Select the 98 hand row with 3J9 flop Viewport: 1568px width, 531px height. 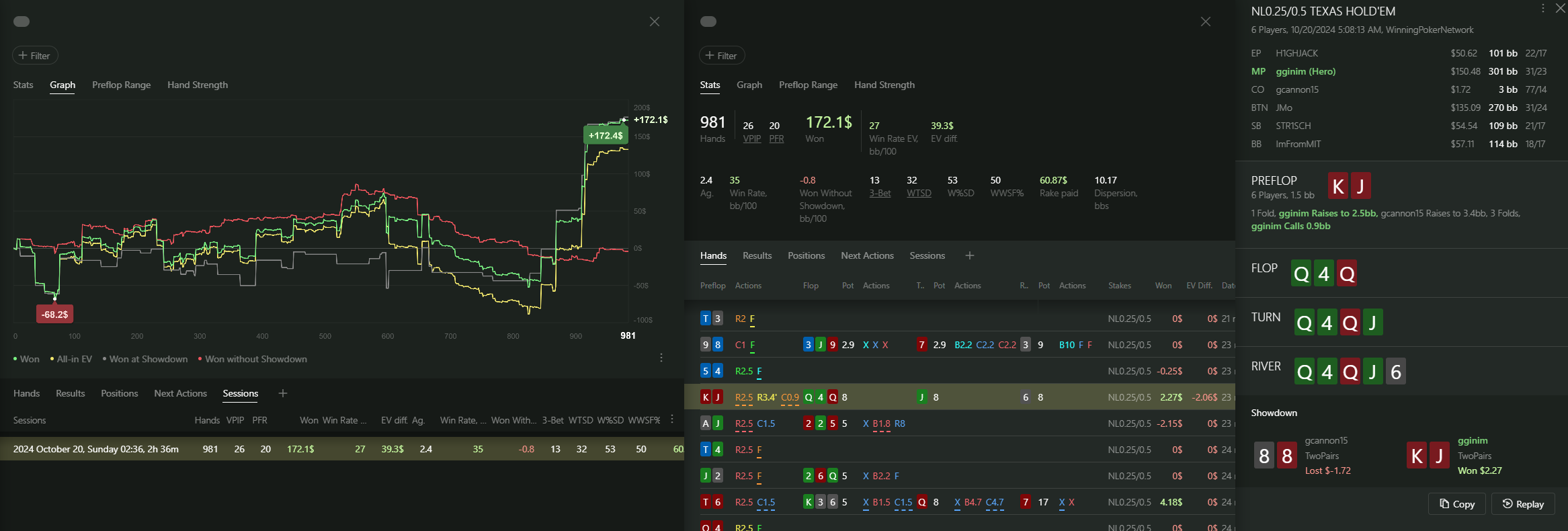click(960, 345)
